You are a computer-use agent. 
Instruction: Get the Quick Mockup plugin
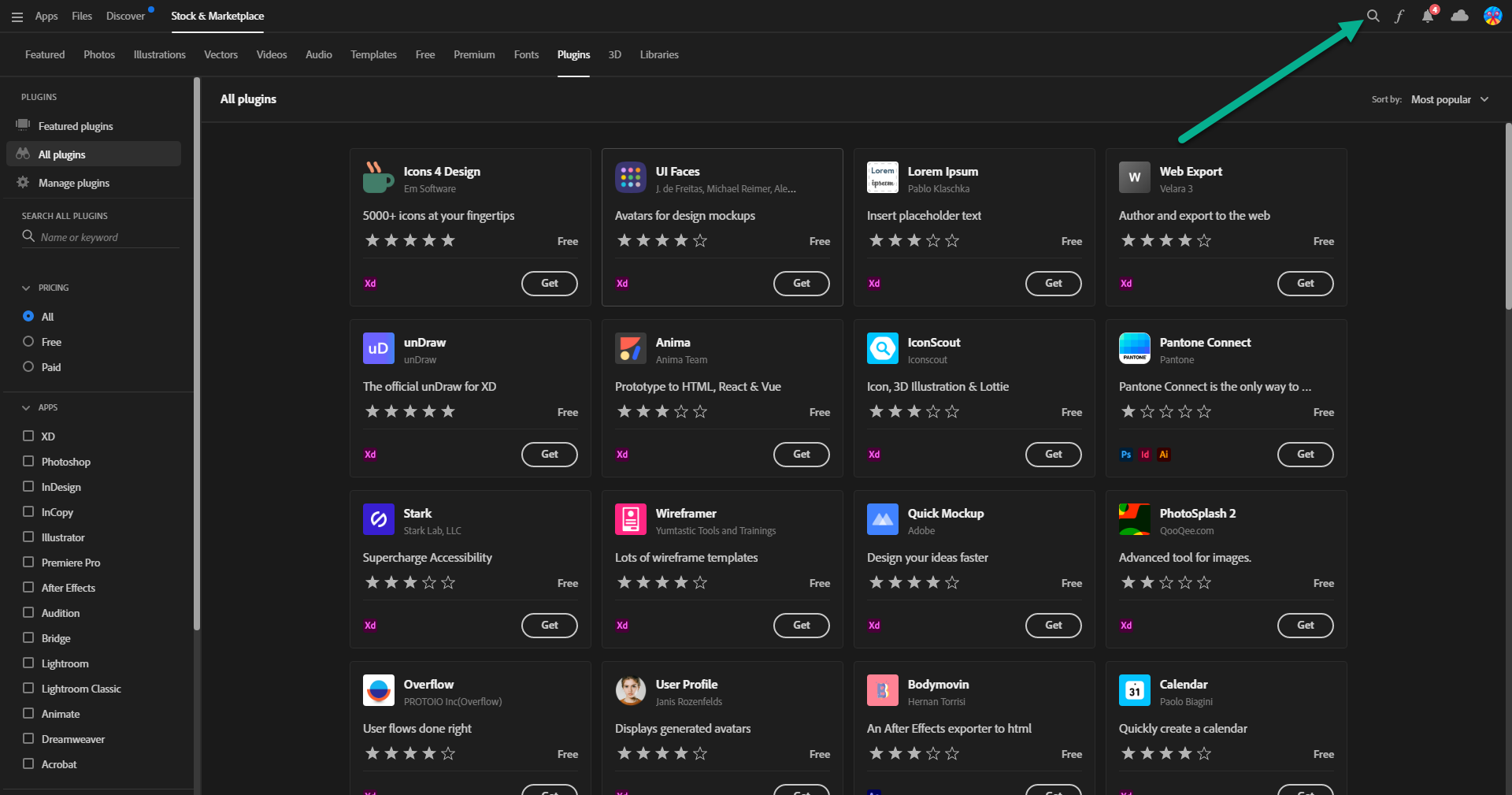[x=1054, y=626]
